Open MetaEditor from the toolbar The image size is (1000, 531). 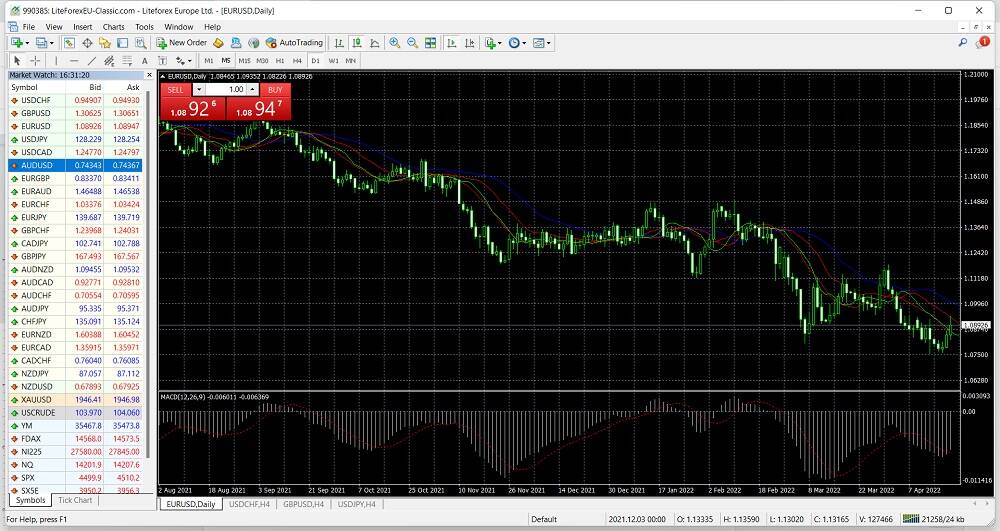coord(218,43)
